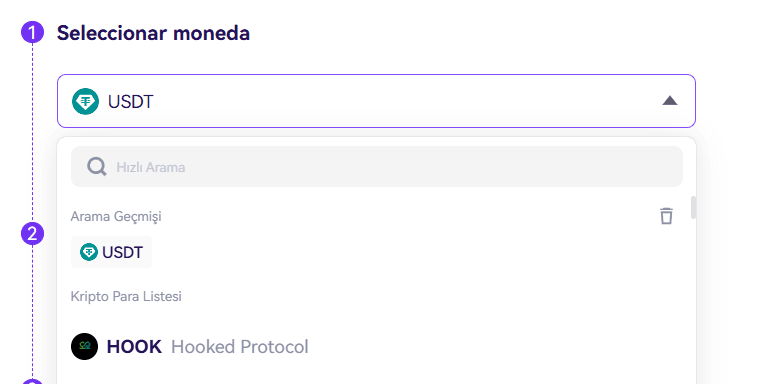This screenshot has height=384, width=771.
Task: Collapse the currency list with the up arrow
Action: (670, 101)
